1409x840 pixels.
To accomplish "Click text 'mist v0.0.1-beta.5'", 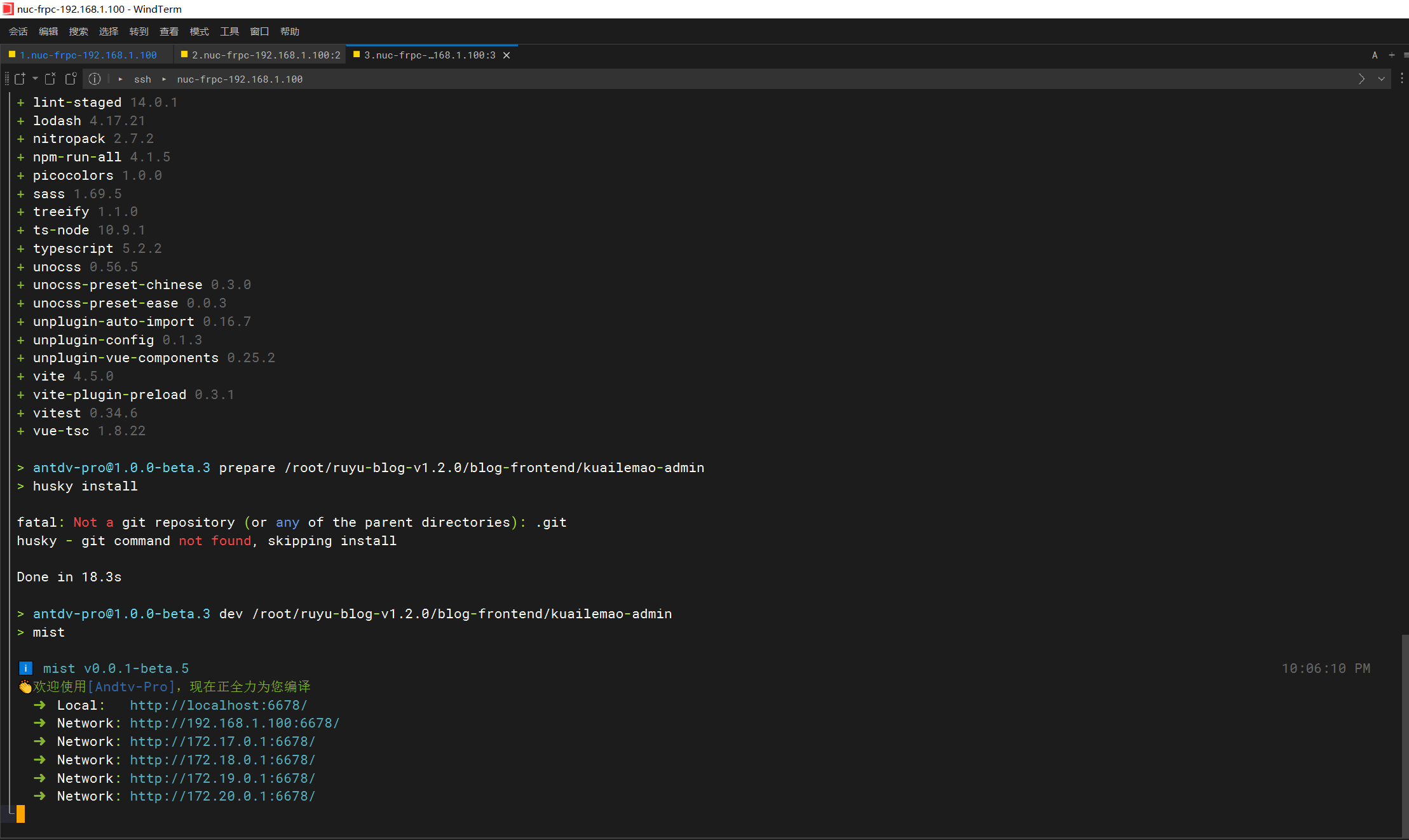I will 116,668.
